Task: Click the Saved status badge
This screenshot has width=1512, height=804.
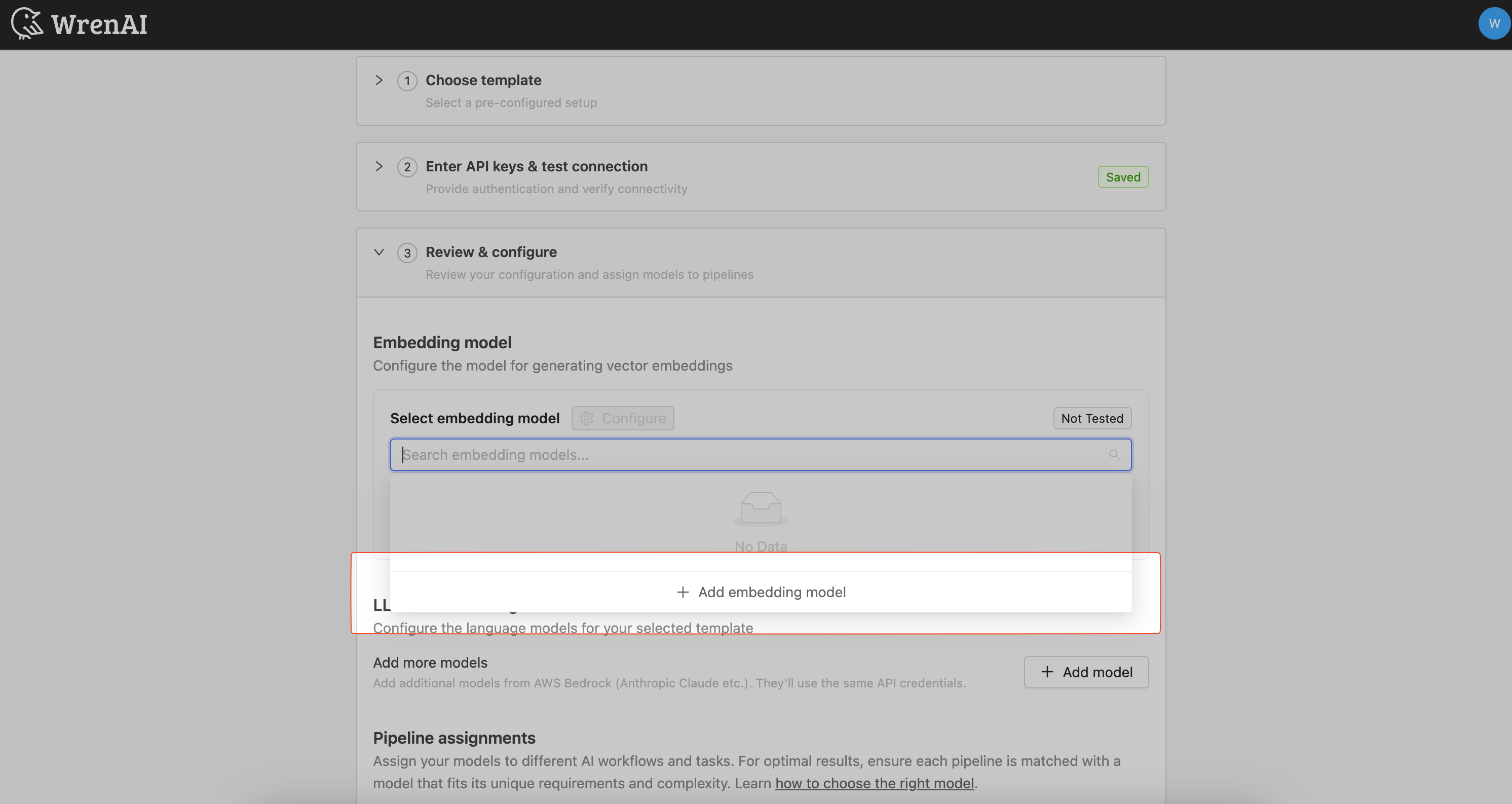Action: [1122, 176]
